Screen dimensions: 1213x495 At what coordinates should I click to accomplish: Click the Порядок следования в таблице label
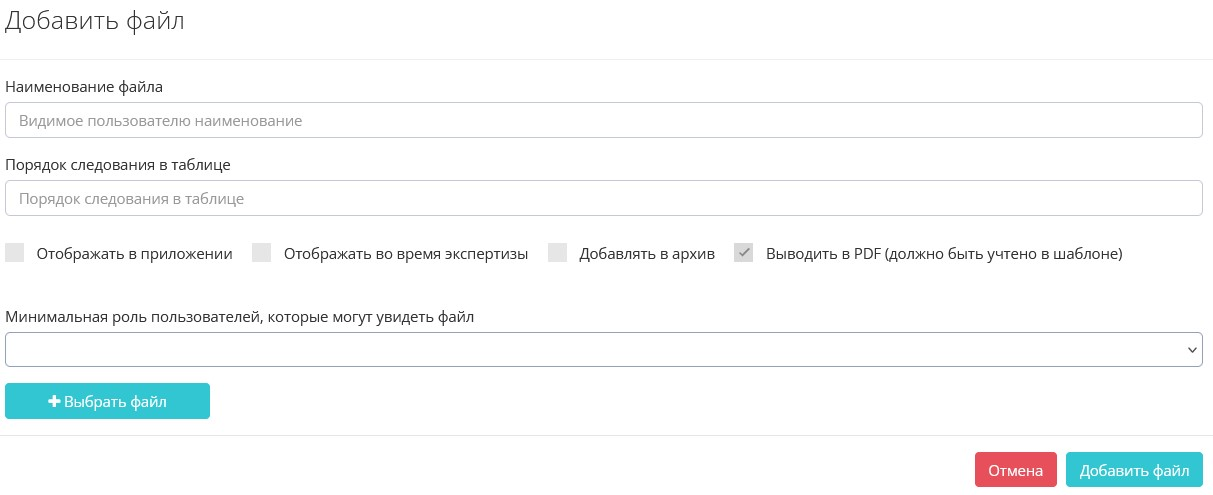[118, 164]
